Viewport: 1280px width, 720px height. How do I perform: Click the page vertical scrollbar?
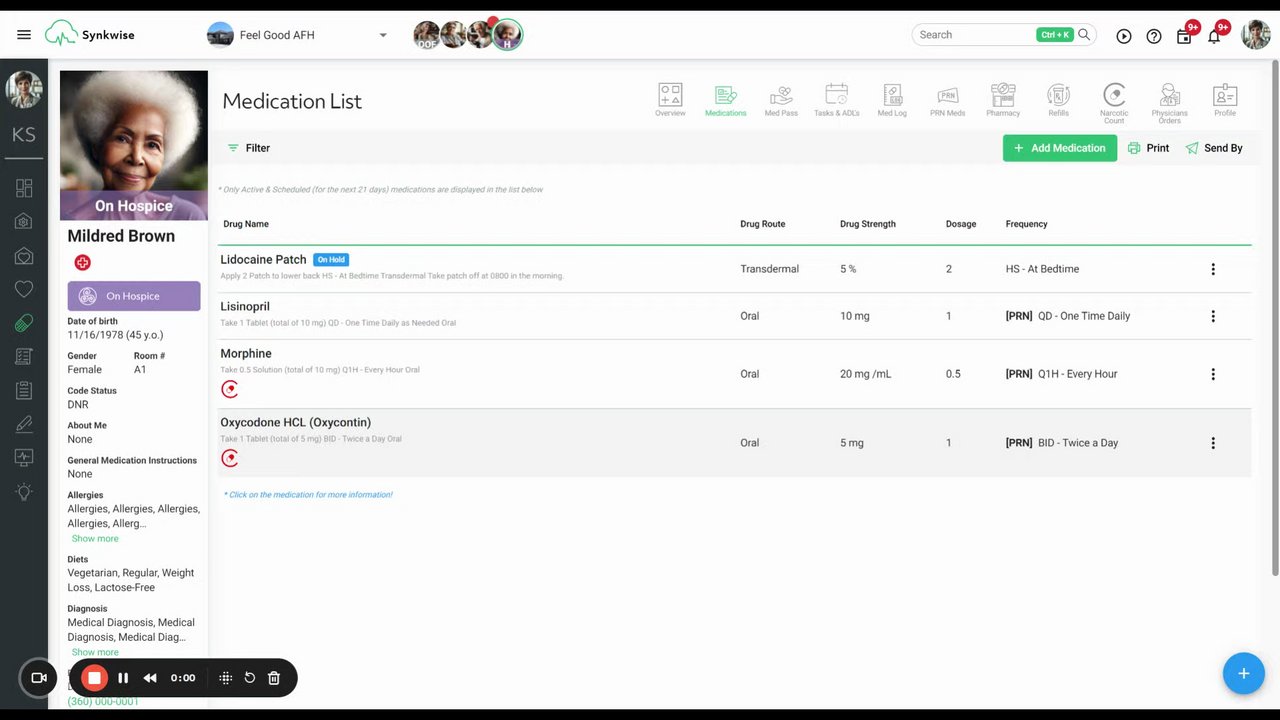(x=1274, y=318)
